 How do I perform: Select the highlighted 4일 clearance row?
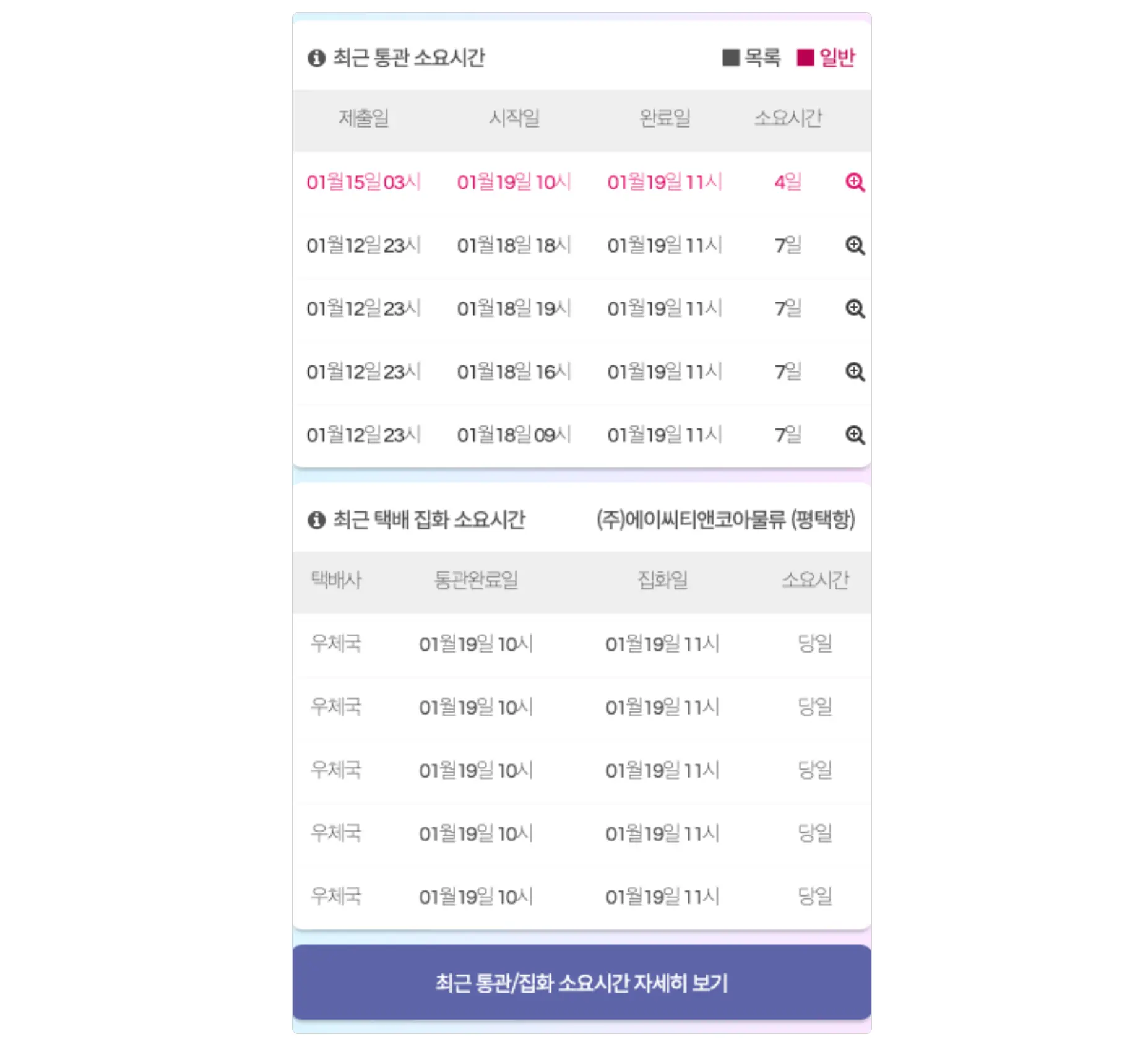pyautogui.click(x=557, y=183)
